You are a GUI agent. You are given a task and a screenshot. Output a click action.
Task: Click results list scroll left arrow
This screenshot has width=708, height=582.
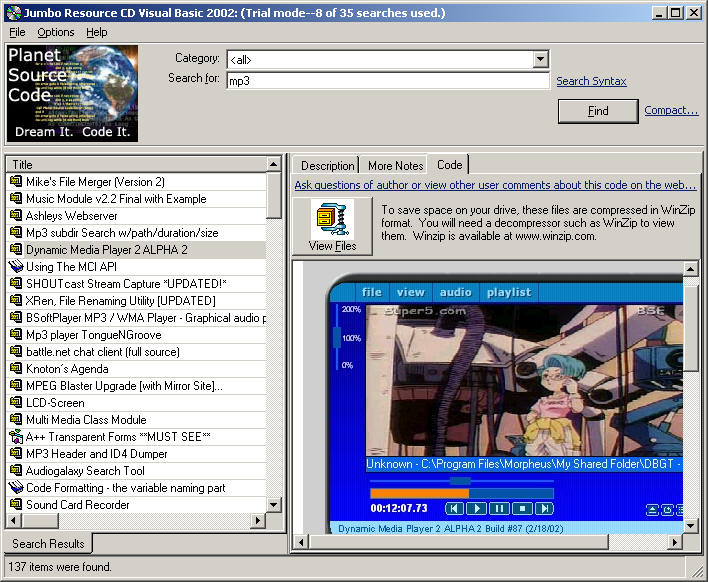[x=14, y=520]
